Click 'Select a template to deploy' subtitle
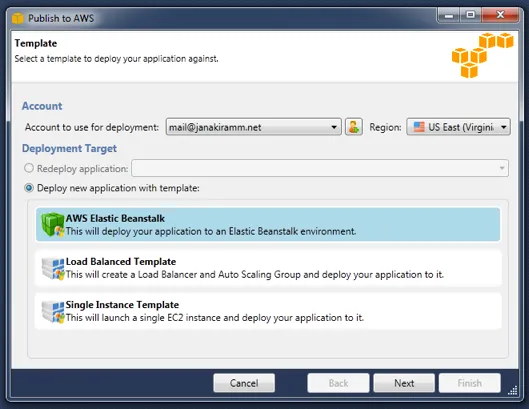Screen dimensions: 529x409 pos(116,59)
